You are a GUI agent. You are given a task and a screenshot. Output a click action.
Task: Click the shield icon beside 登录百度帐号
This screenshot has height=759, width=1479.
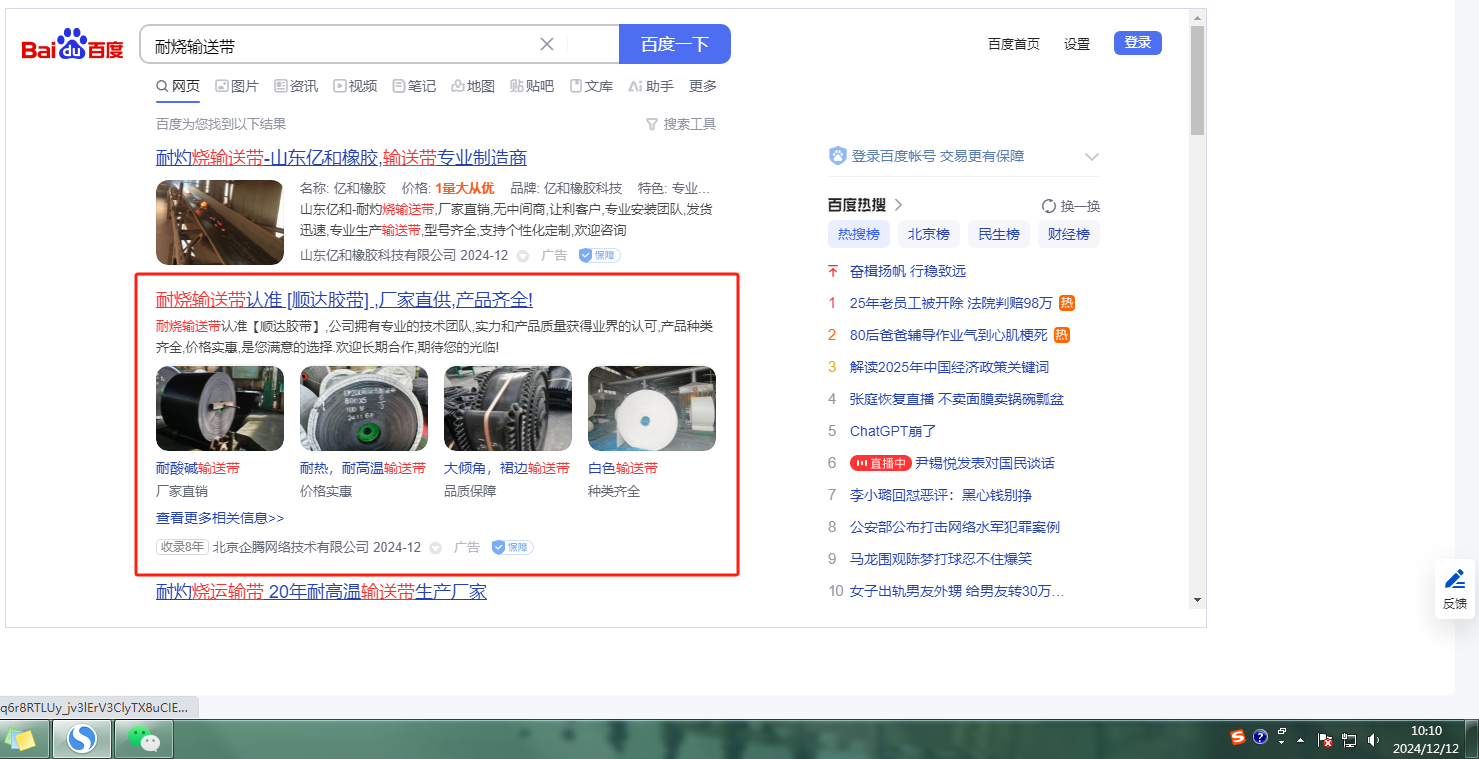tap(838, 156)
